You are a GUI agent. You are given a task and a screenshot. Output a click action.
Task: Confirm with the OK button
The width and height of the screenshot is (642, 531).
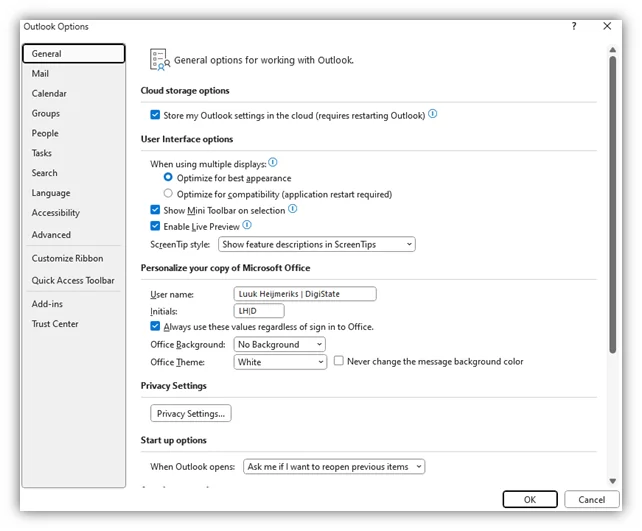530,499
